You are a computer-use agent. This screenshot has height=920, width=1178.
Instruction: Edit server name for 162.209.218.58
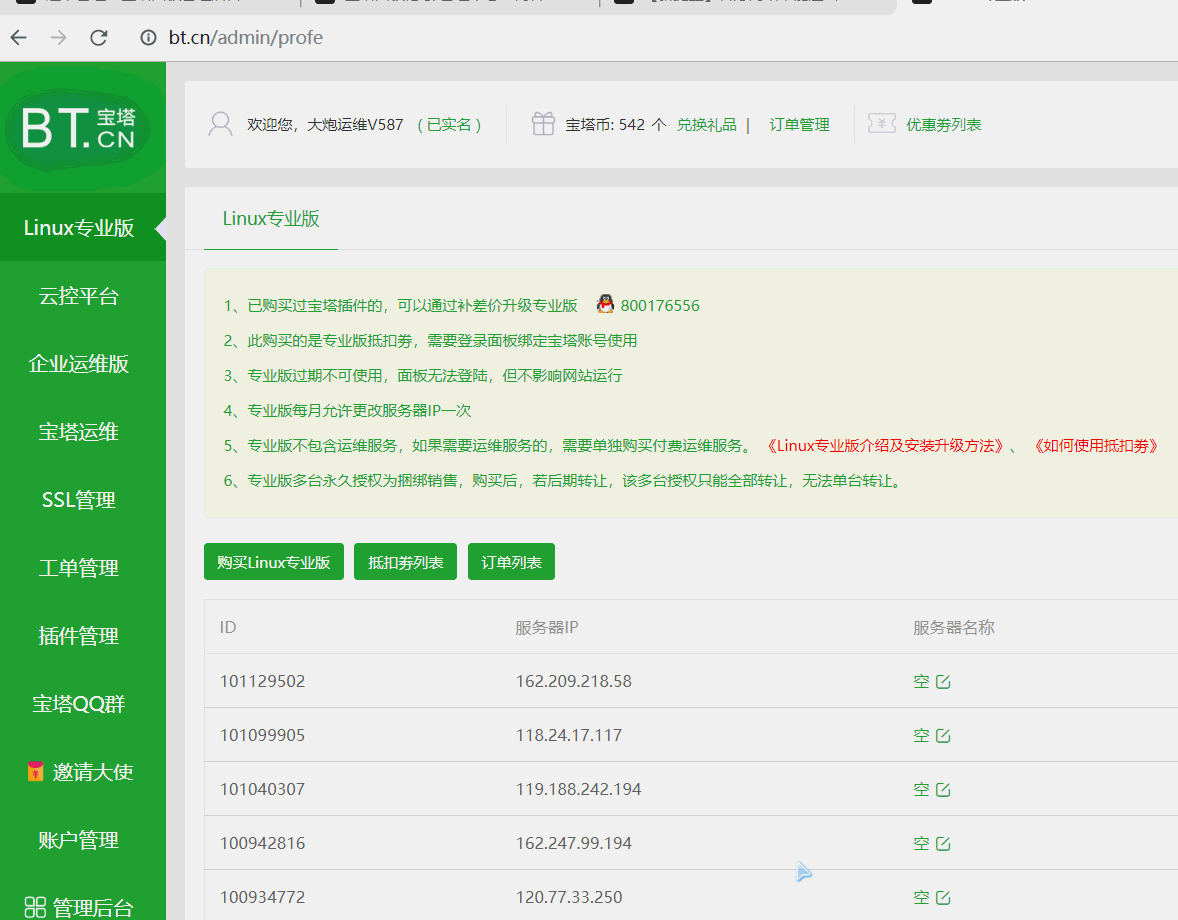pos(943,681)
